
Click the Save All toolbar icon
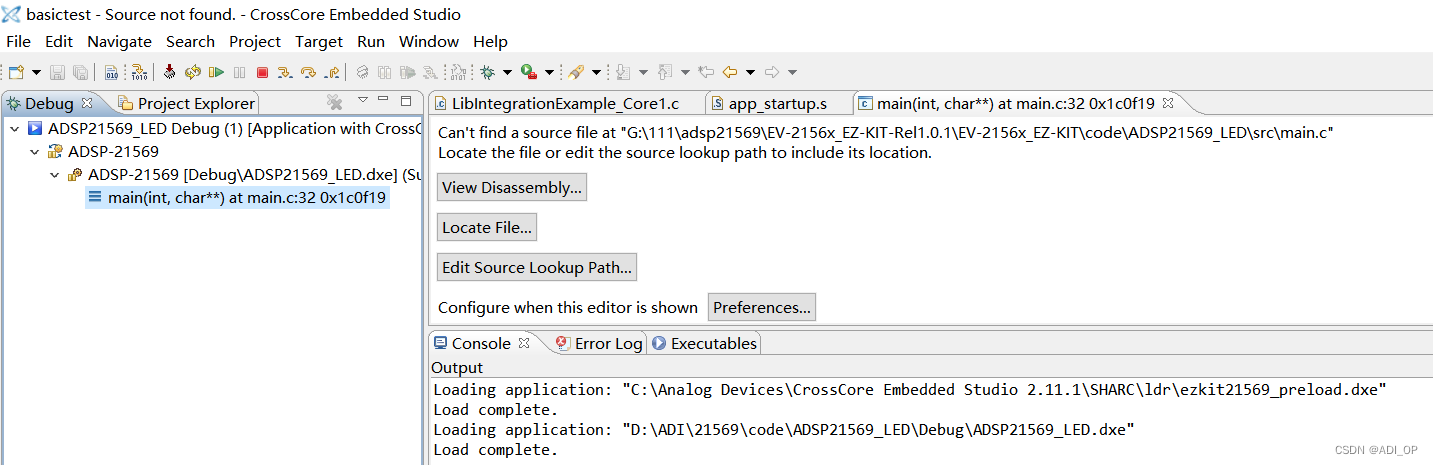(x=80, y=72)
